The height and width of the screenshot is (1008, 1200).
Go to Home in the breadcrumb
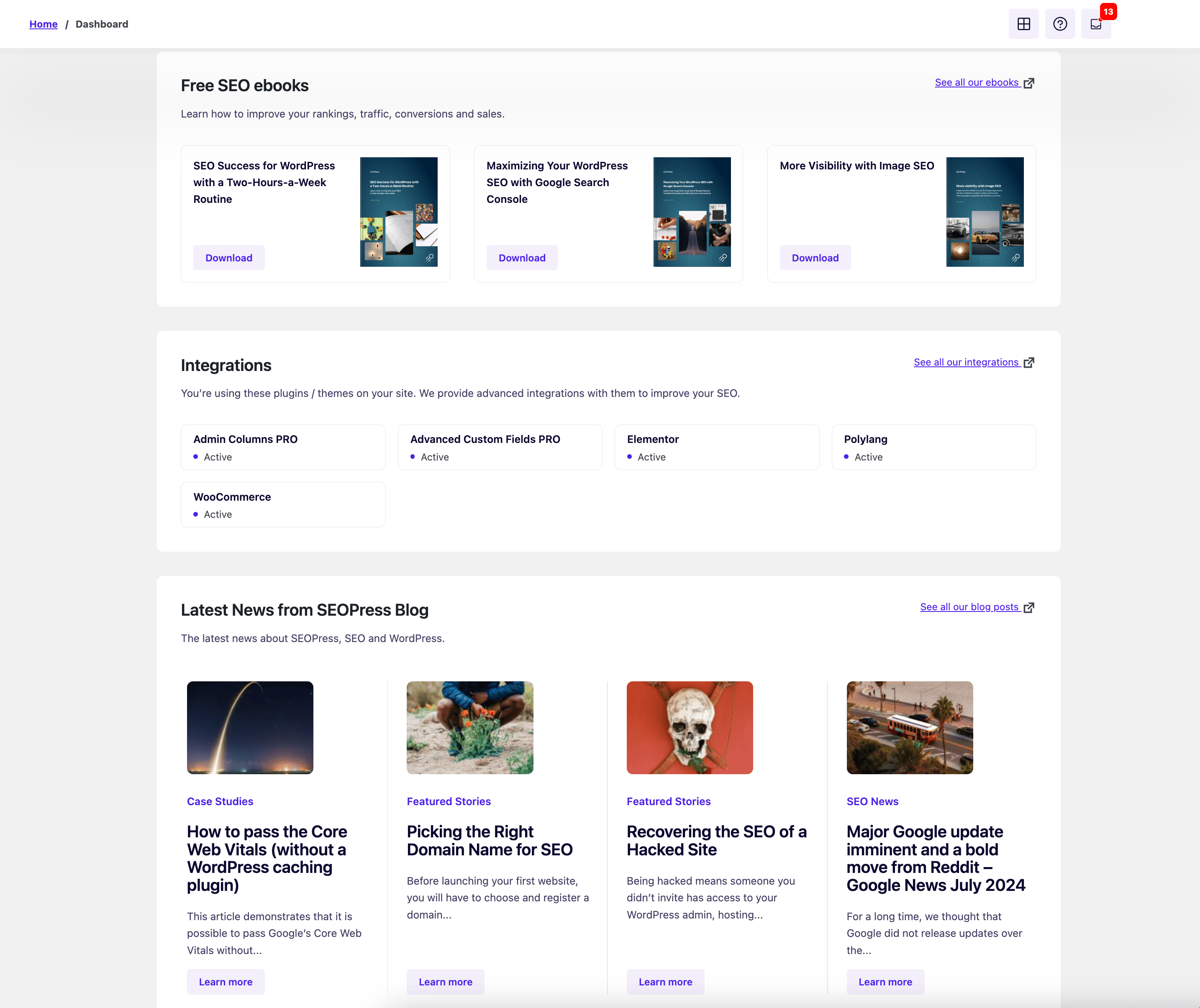[x=44, y=24]
